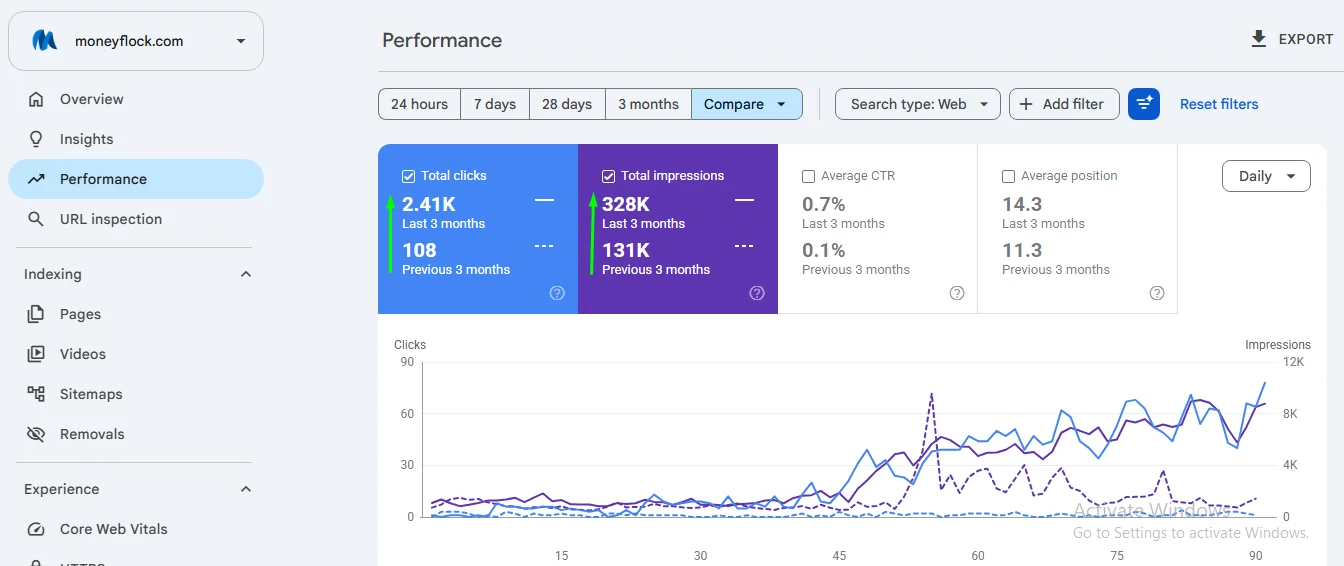Open the Daily granularity dropdown
This screenshot has height=566, width=1344.
point(1266,176)
